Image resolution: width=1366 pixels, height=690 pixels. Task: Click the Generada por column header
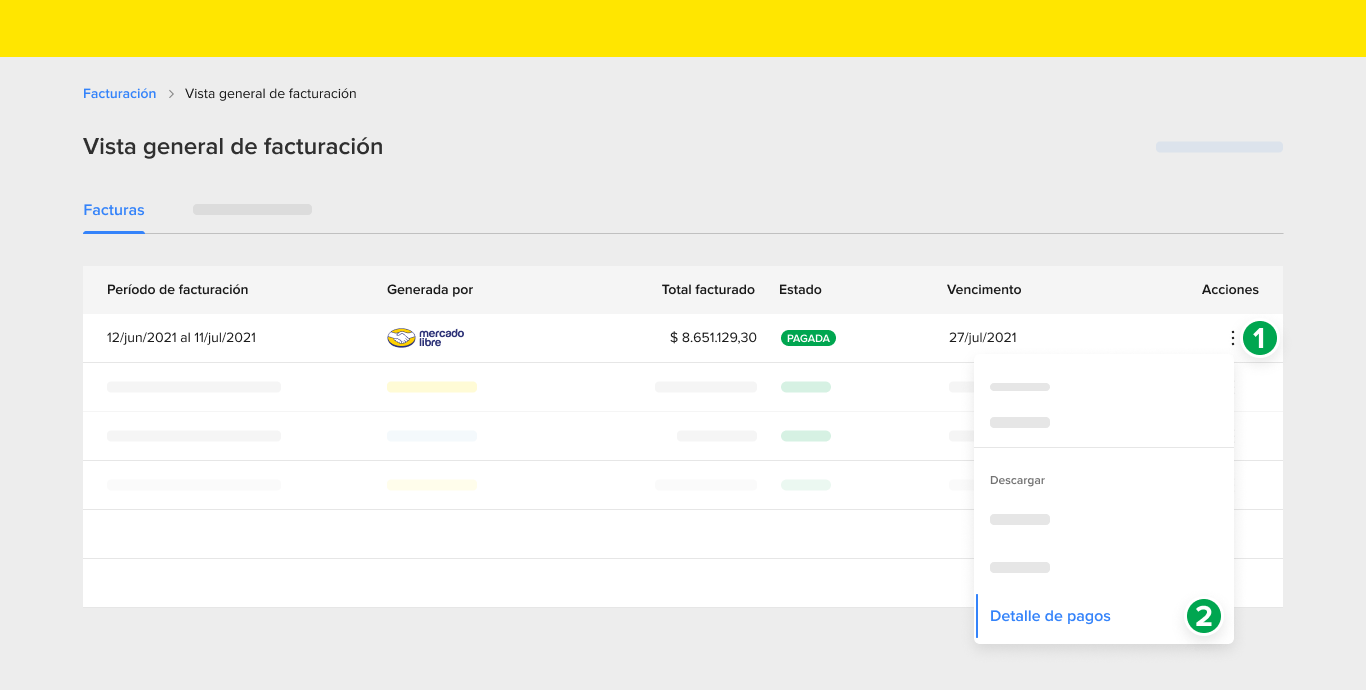point(430,290)
